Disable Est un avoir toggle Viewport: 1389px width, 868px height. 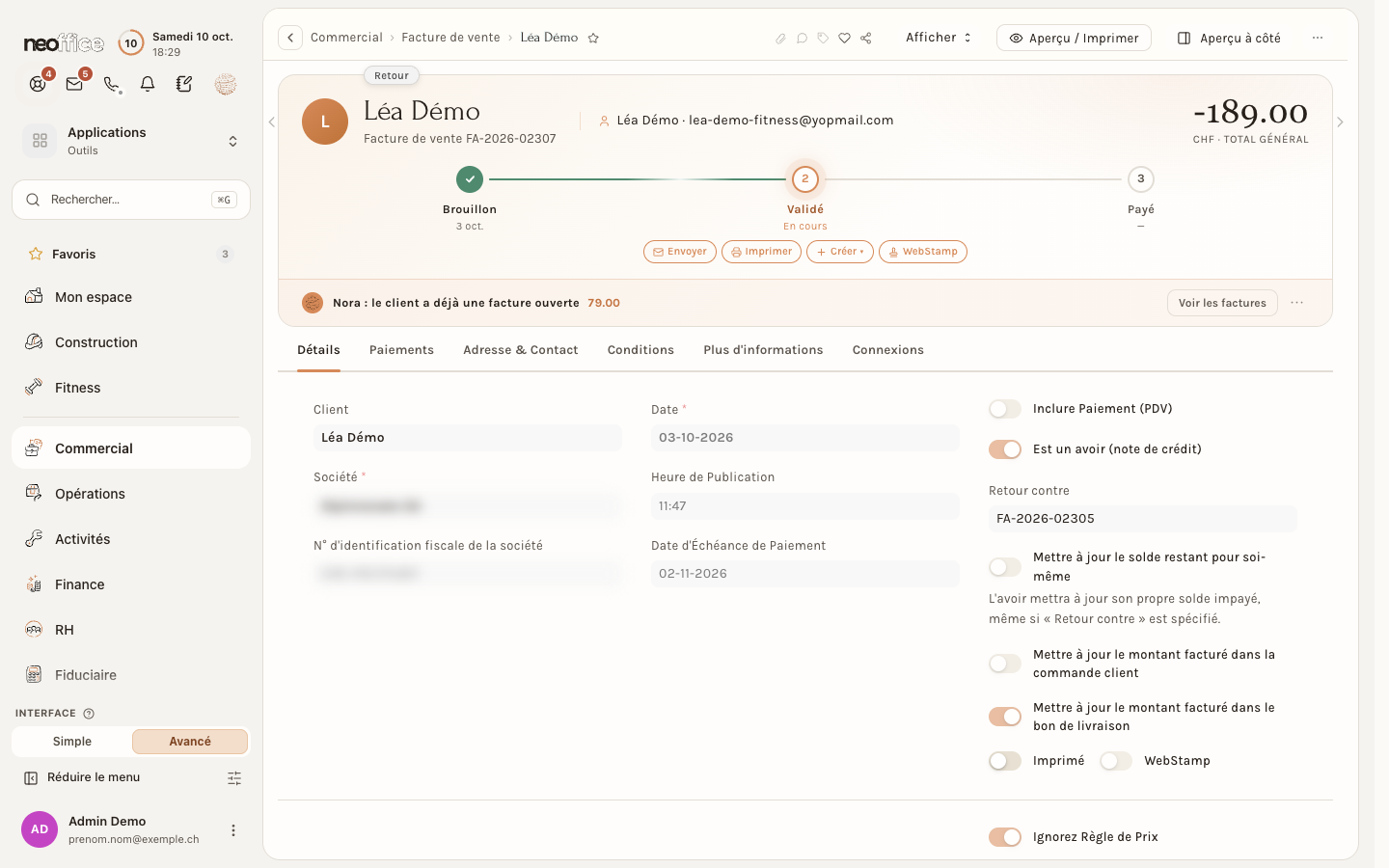[x=1005, y=449]
